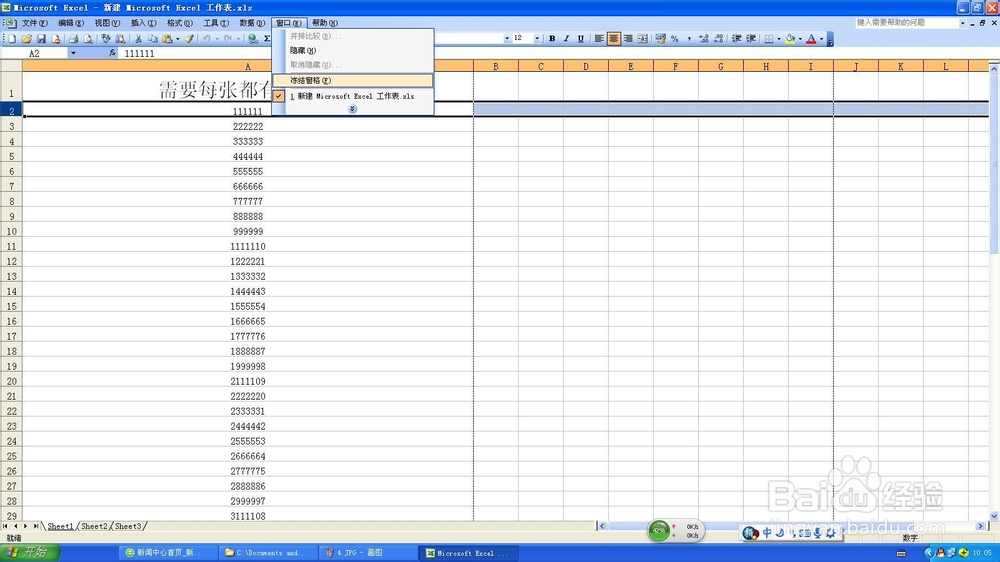Toggle italic formatting

tap(566, 39)
